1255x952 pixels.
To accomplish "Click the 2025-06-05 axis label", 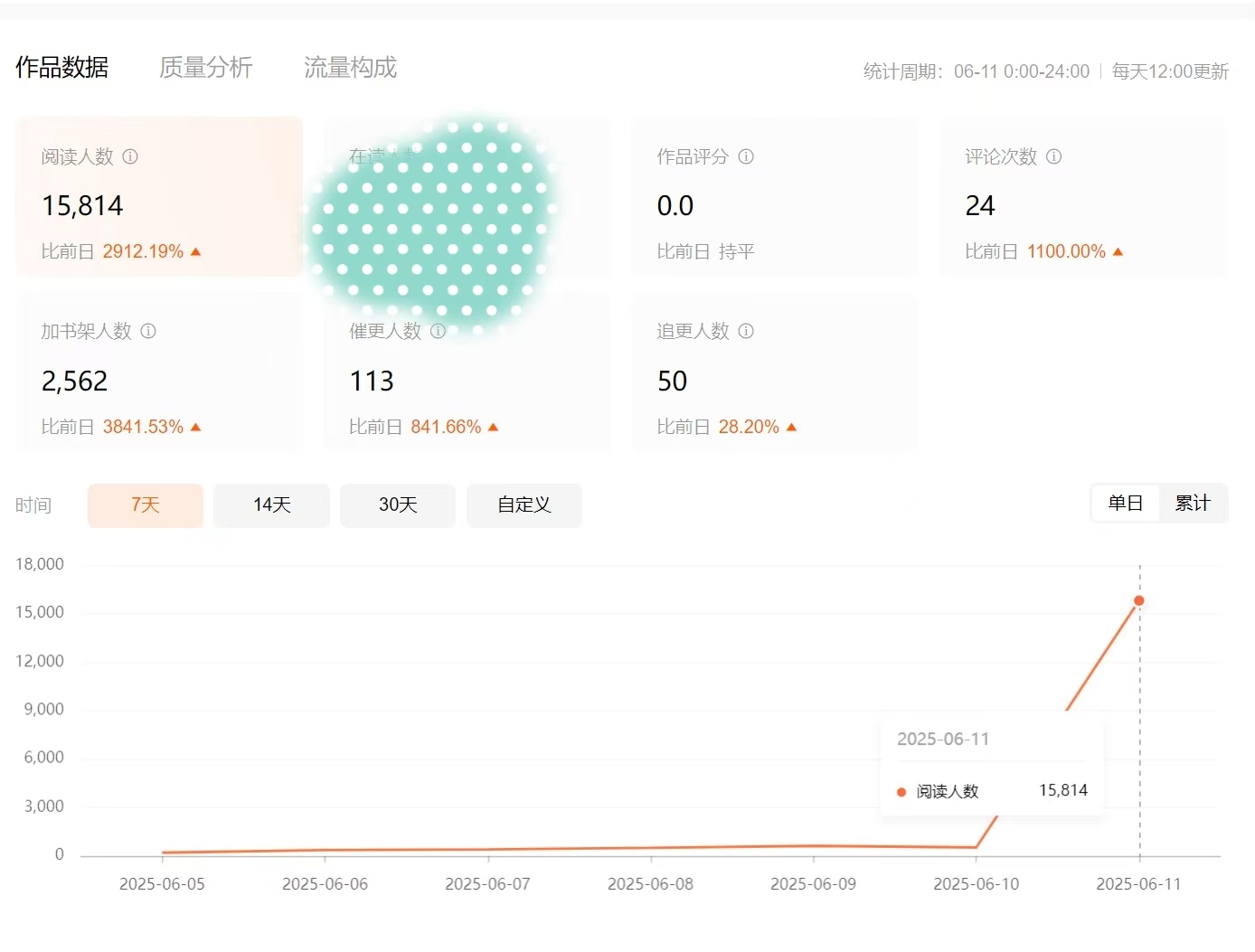I will pyautogui.click(x=162, y=884).
